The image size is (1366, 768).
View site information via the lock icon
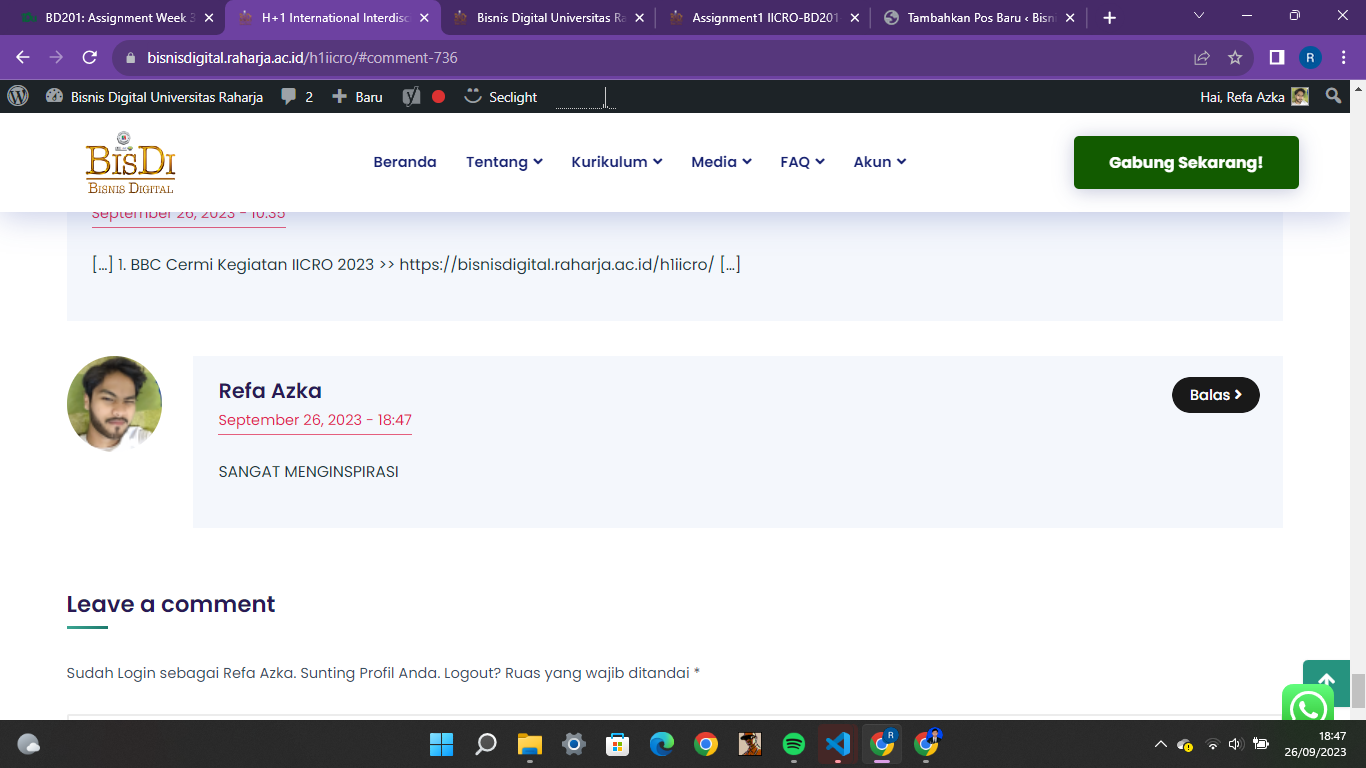click(x=130, y=58)
